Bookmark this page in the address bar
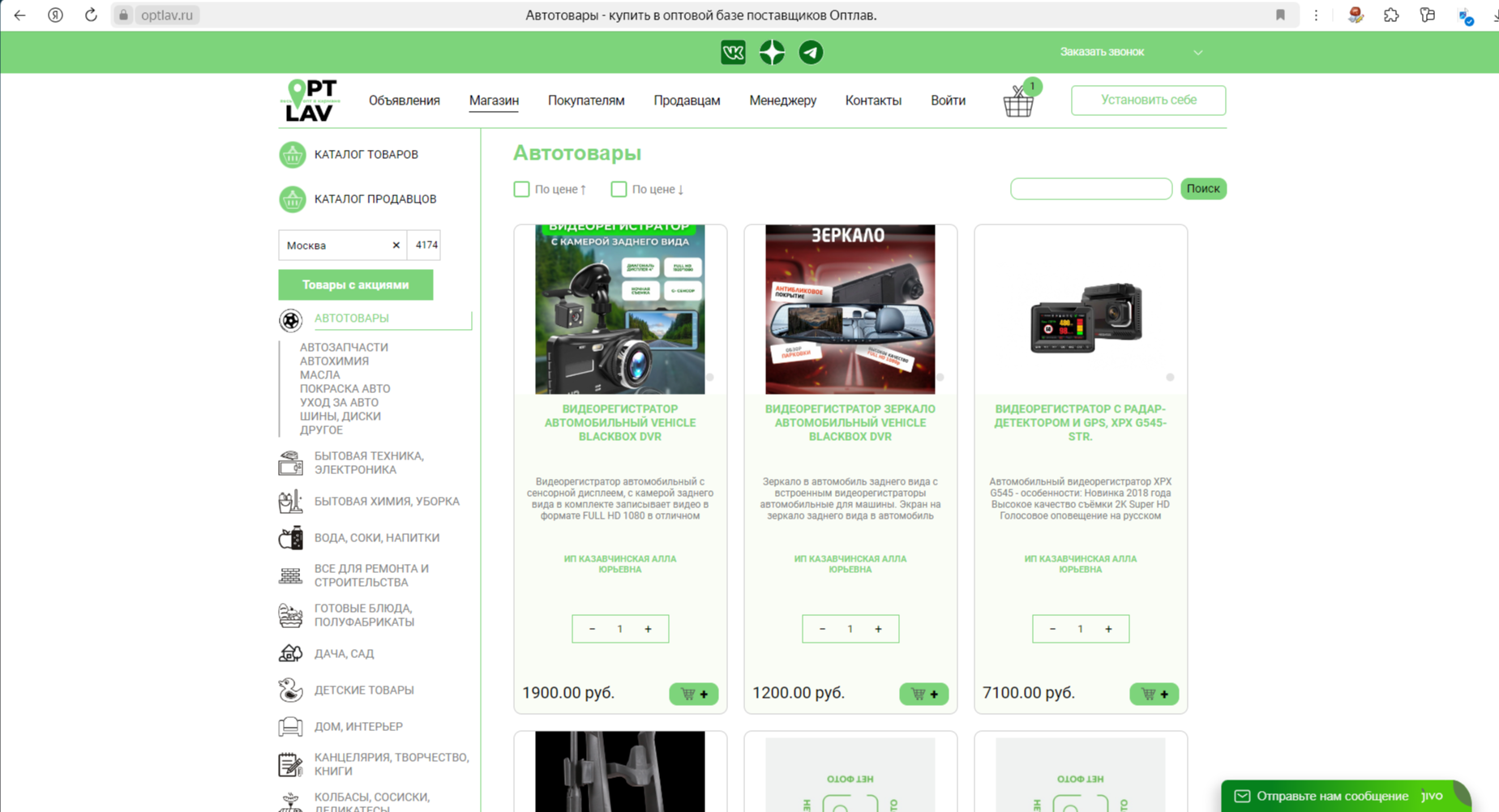The image size is (1499, 812). [1280, 15]
